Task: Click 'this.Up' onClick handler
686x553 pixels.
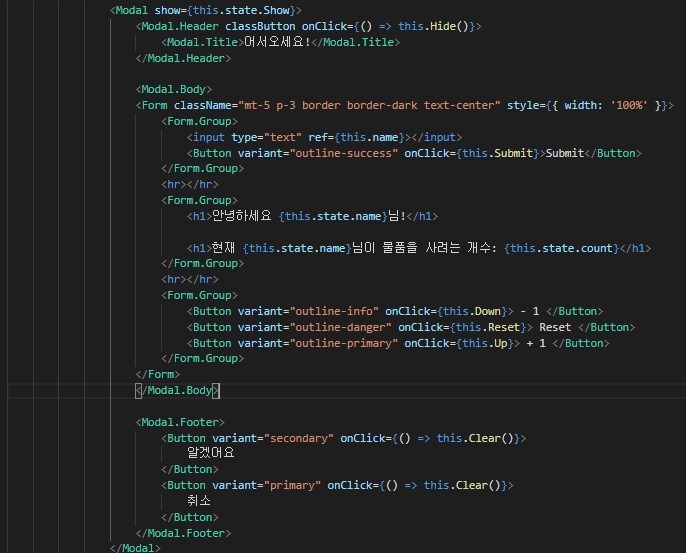Action: click(484, 343)
